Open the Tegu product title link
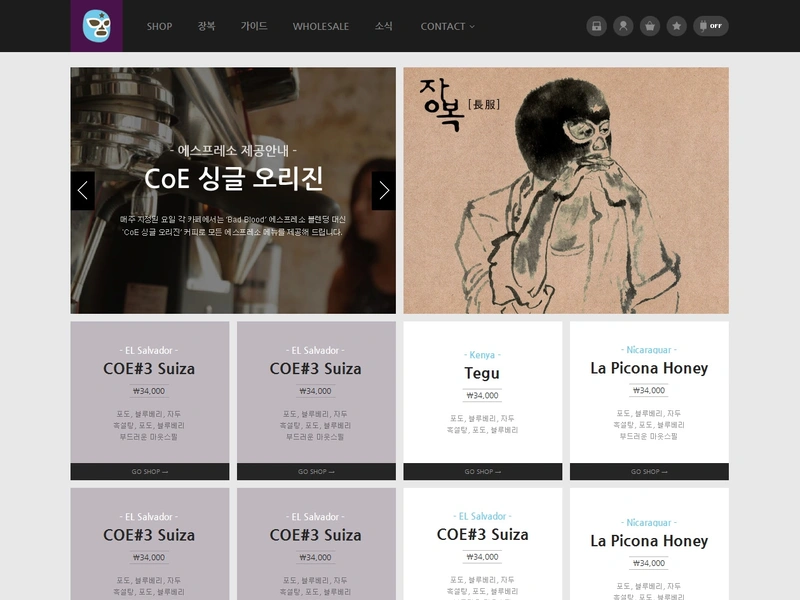Viewport: 800px width, 600px height. [x=481, y=371]
